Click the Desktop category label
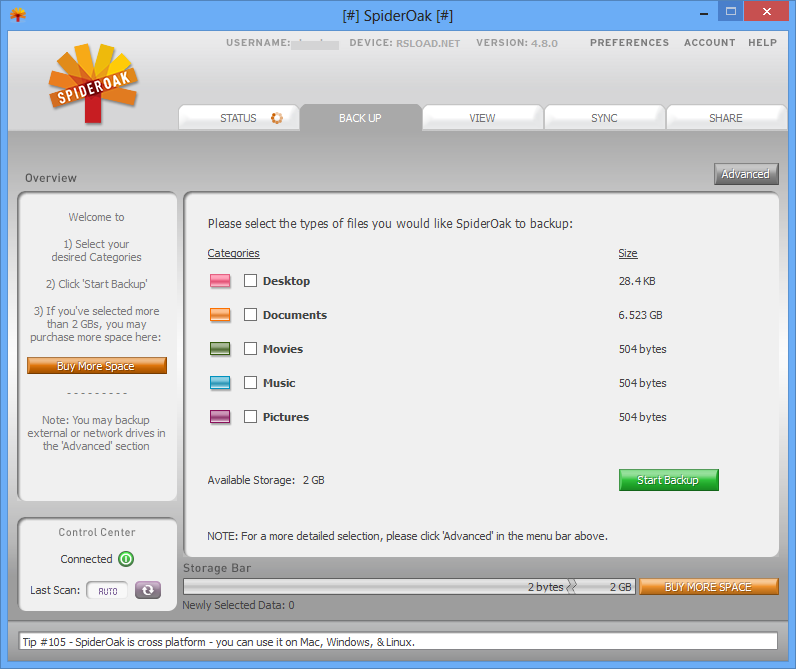Image resolution: width=796 pixels, height=669 pixels. [x=286, y=281]
